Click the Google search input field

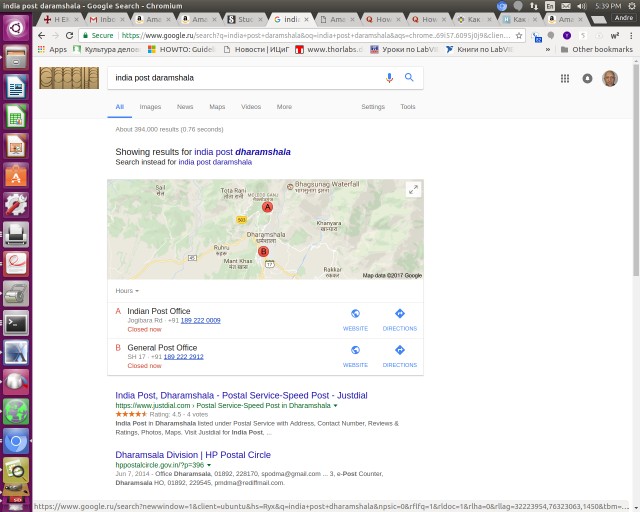[245, 77]
